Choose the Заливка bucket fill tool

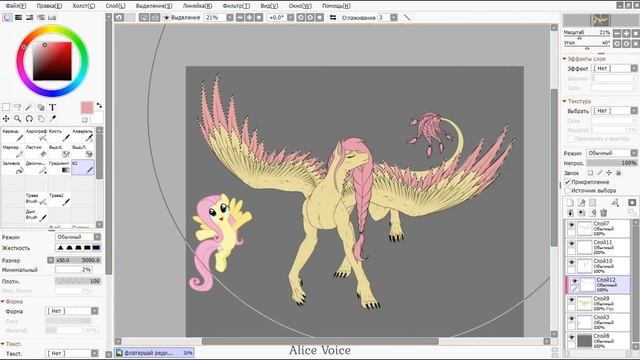tap(12, 167)
